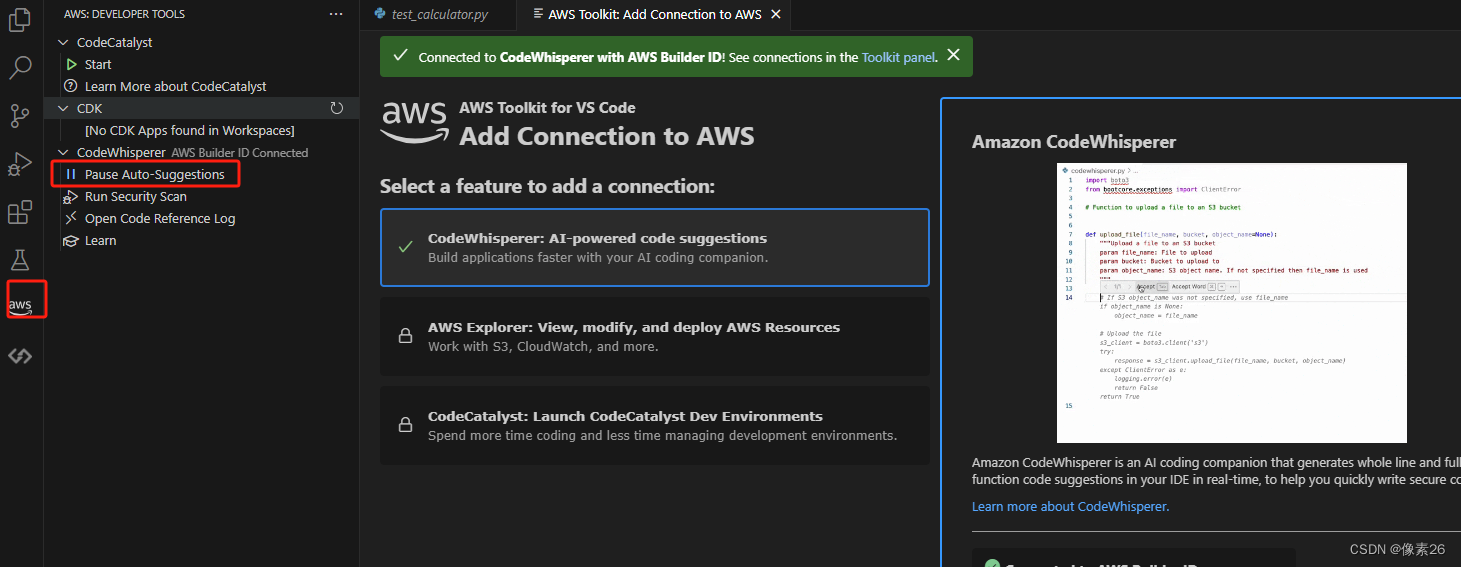The height and width of the screenshot is (567, 1461).
Task: Click 'AWS Builder ID Connected' status text
Action: 240,153
